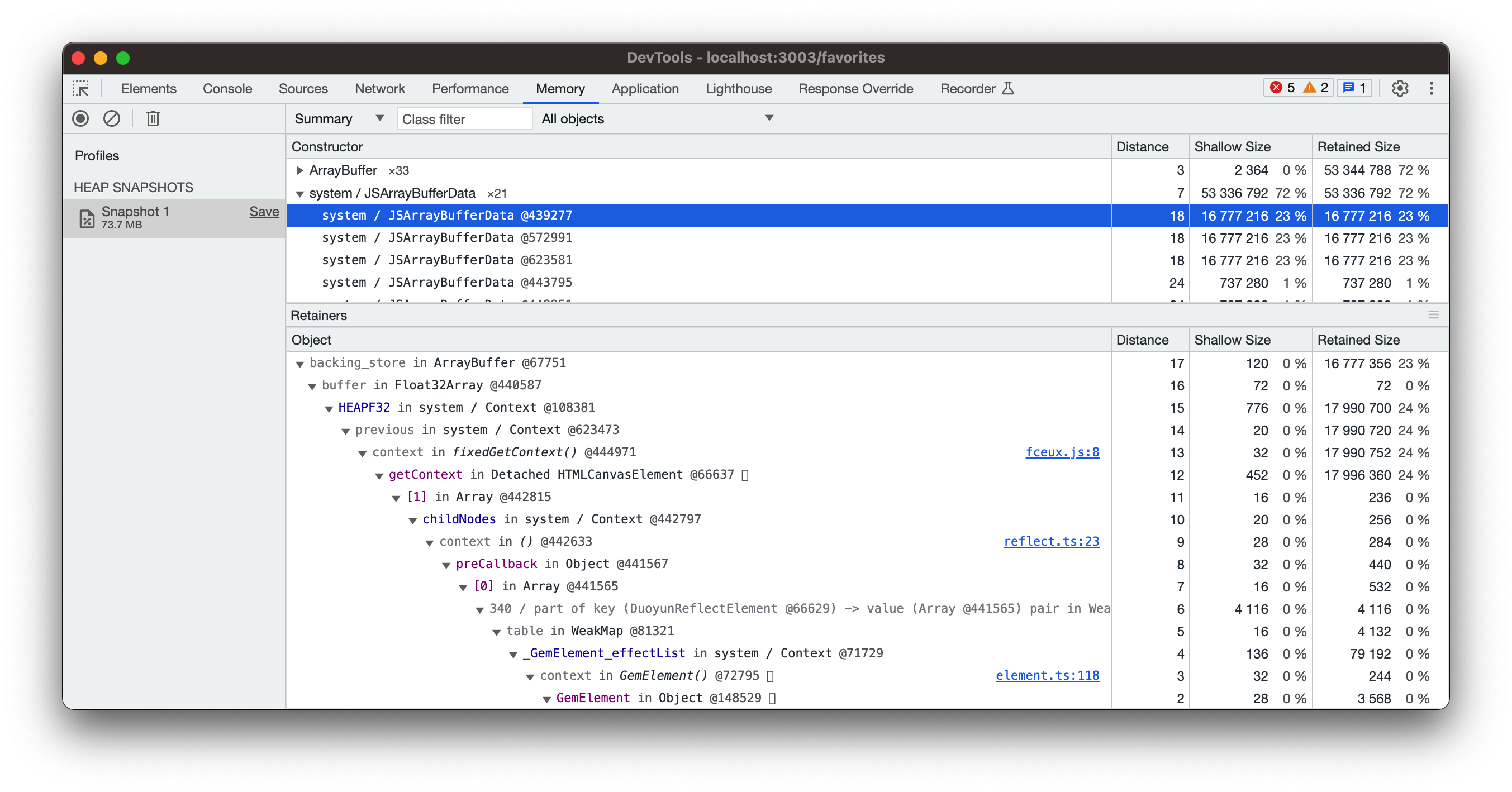Click element icon next to Object @148529
The width and height of the screenshot is (1512, 792).
coord(772,698)
